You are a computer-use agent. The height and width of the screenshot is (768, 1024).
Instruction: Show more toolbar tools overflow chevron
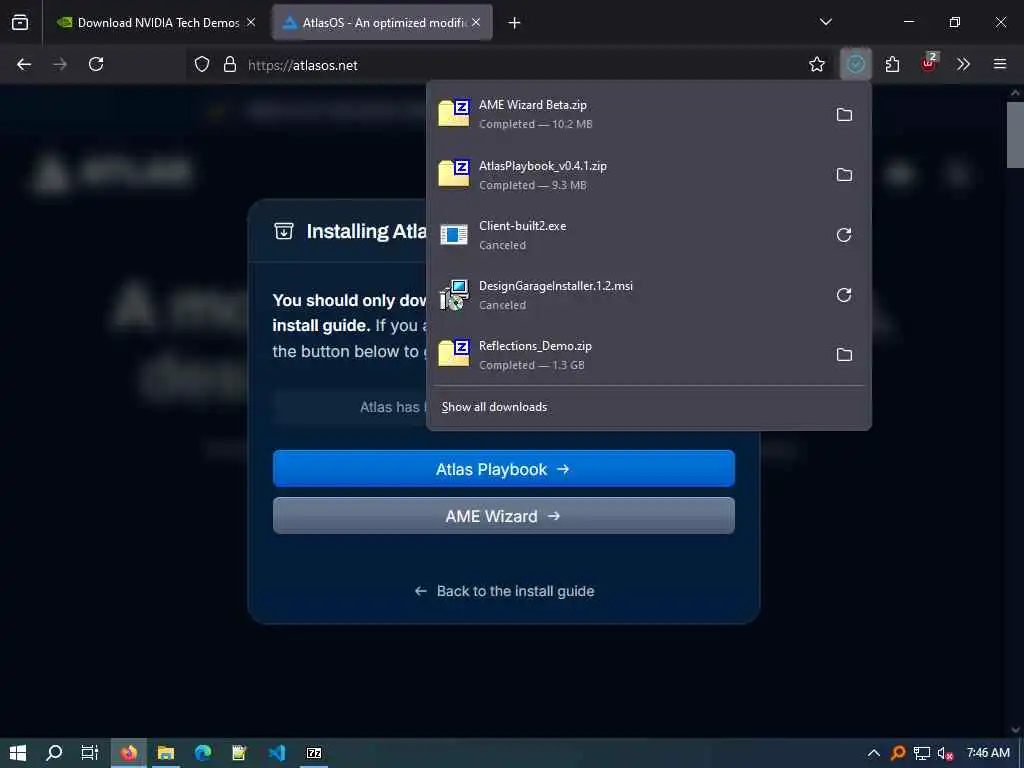click(963, 64)
